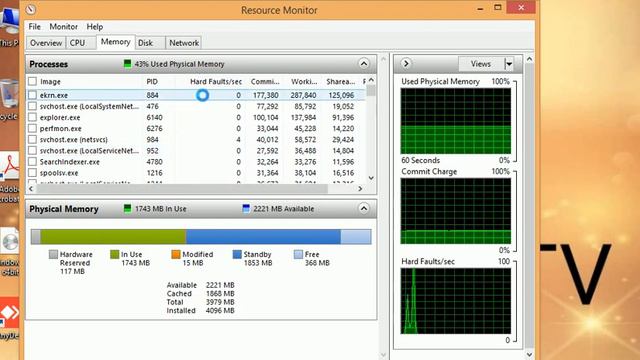
Task: Select the ekrn.exe process row name
Action: coord(53,95)
